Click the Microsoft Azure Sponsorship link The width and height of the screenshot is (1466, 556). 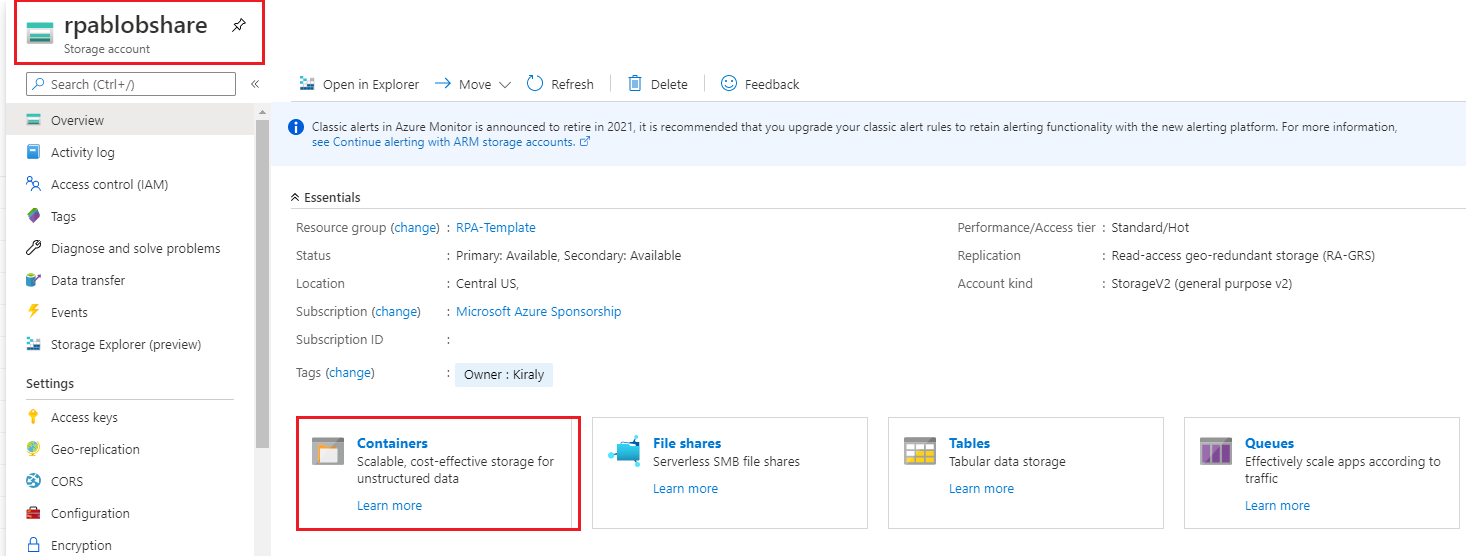[x=538, y=311]
